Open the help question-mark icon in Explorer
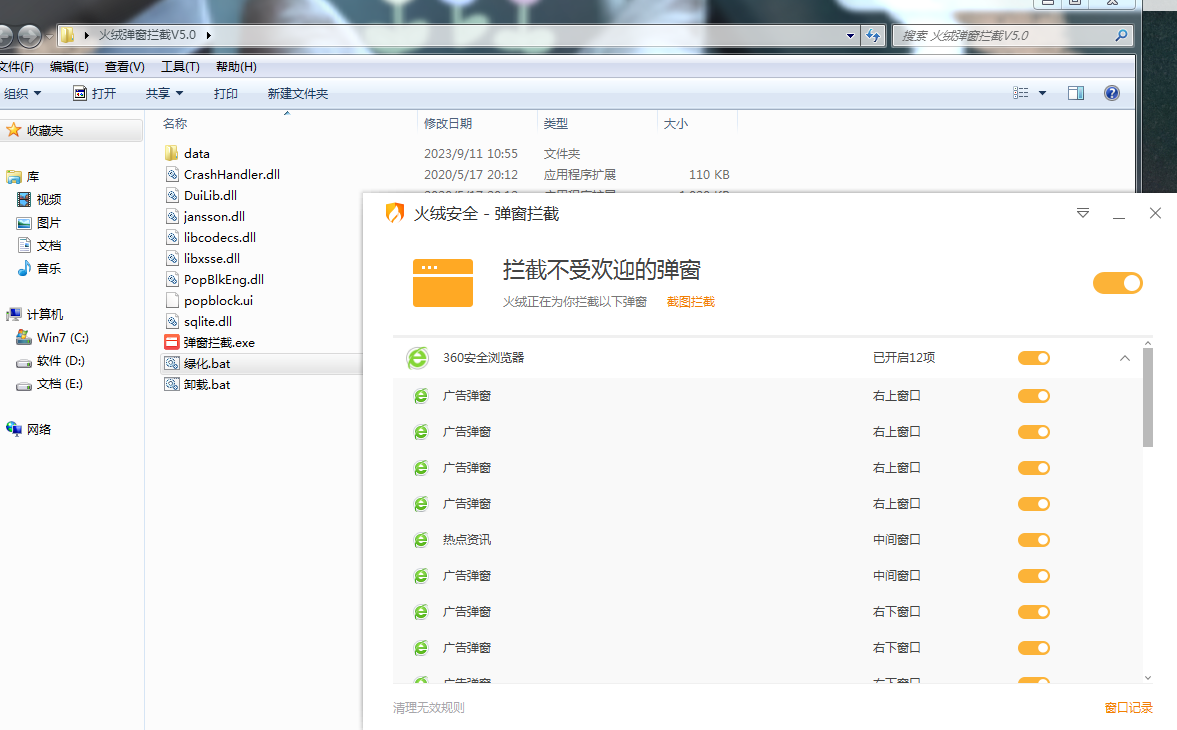Viewport: 1177px width, 730px height. [x=1111, y=93]
